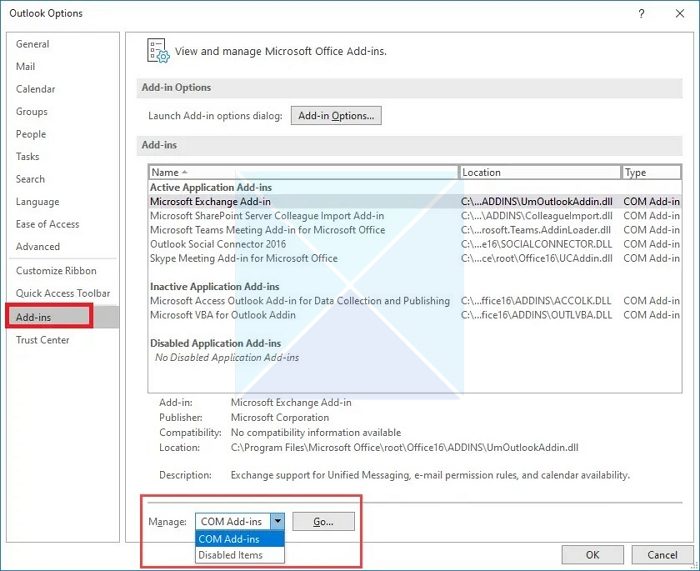Viewport: 700px width, 571px height.
Task: Select Calendar in the options sidebar
Action: pyautogui.click(x=35, y=89)
